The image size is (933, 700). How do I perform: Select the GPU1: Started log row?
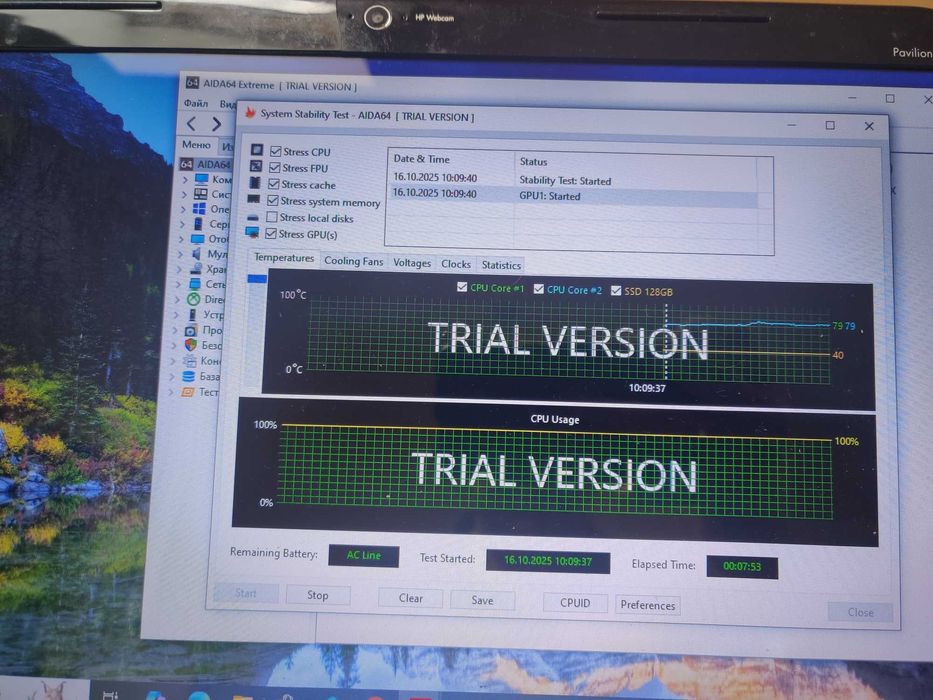574,195
